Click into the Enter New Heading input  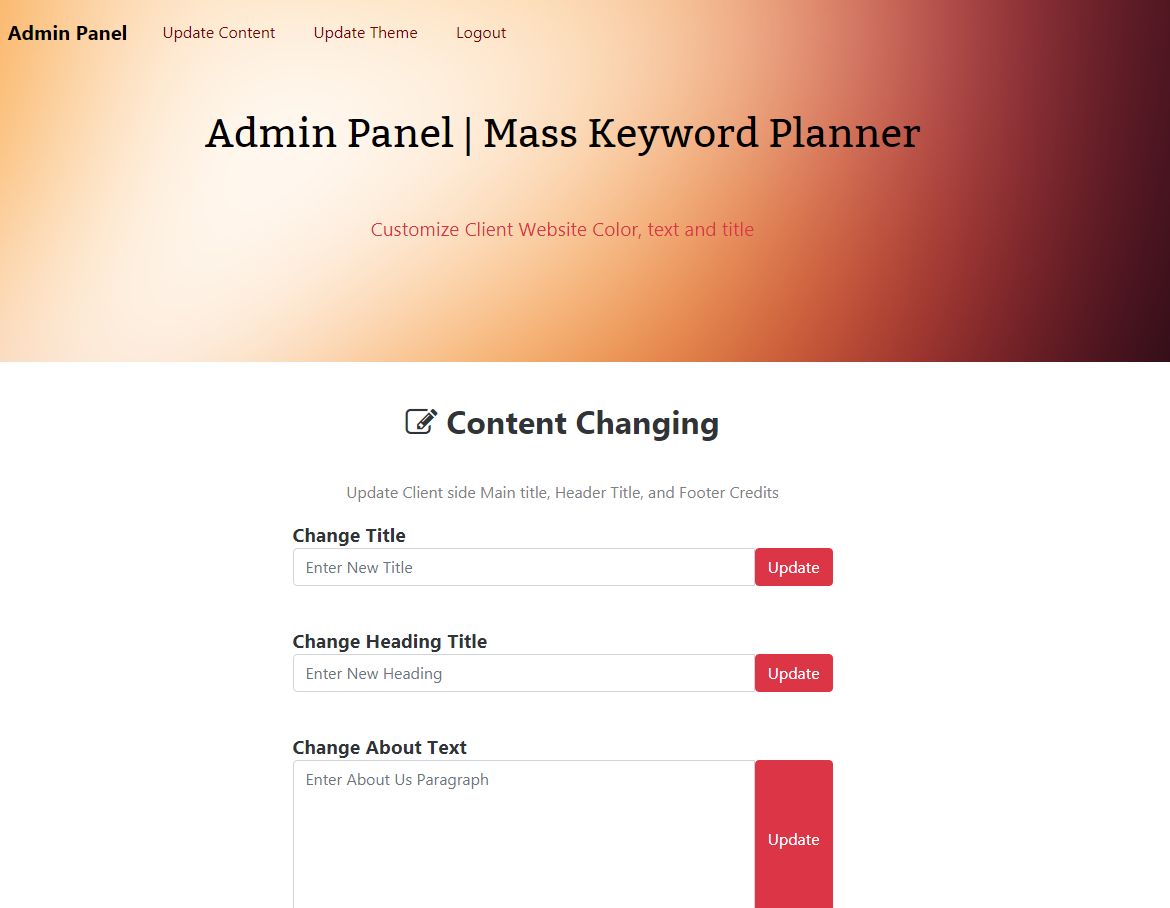point(523,673)
